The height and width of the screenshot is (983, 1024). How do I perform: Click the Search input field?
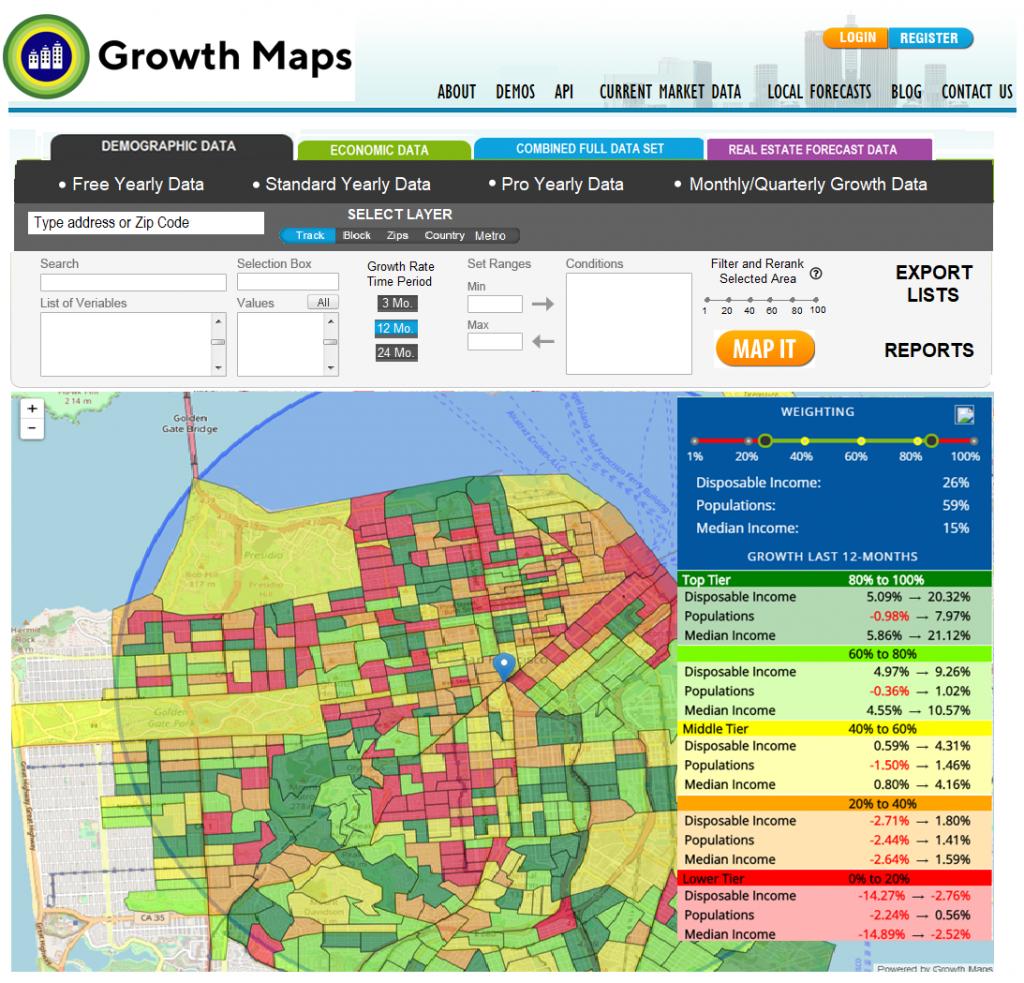tap(133, 283)
